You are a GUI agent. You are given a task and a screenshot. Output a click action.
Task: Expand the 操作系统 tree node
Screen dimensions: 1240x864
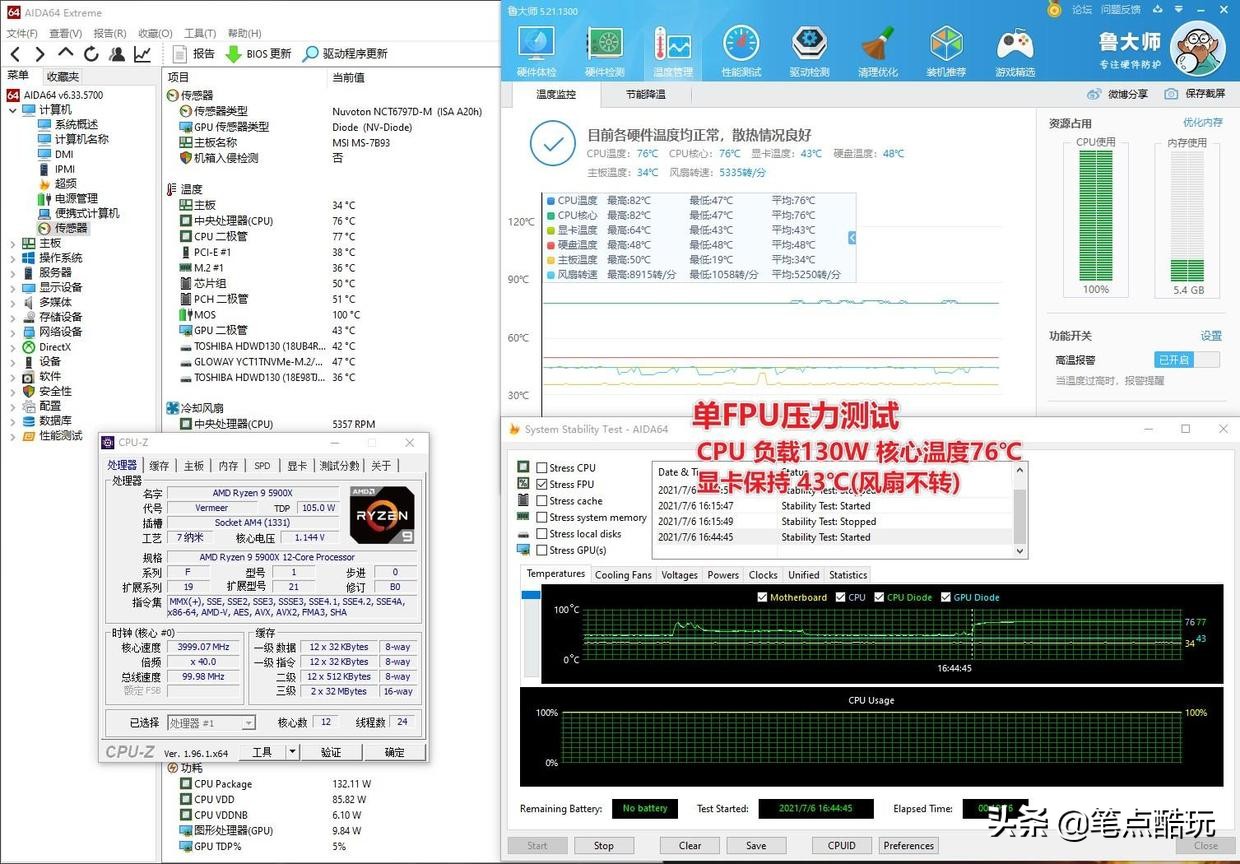pos(12,258)
